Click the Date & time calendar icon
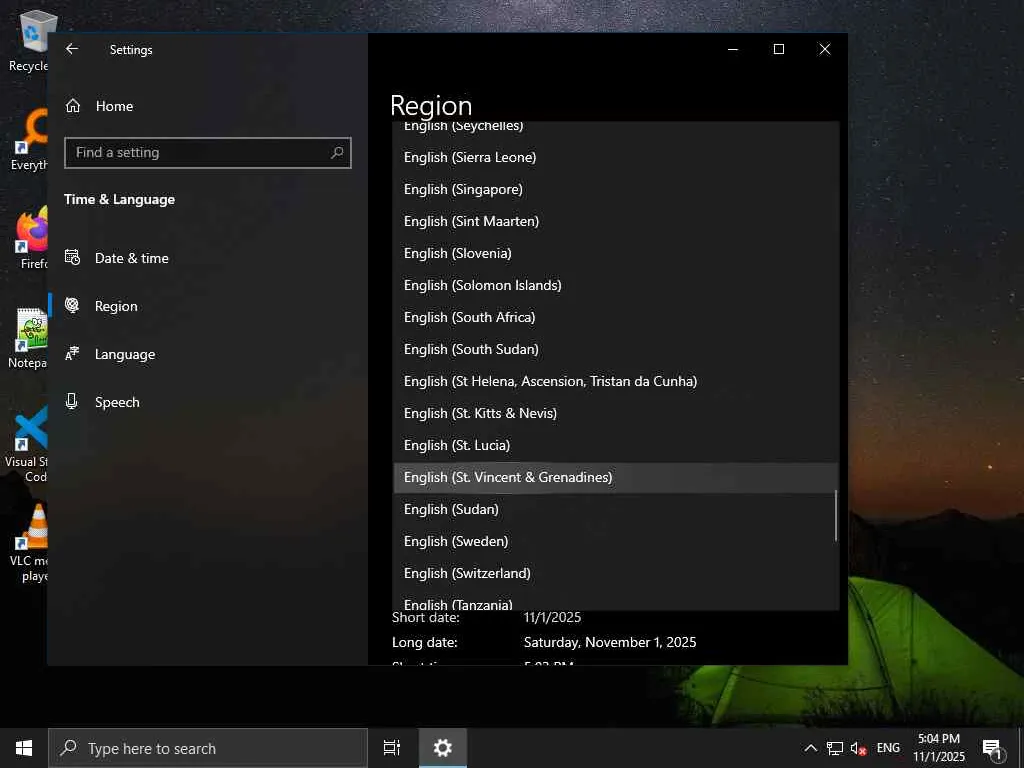1024x768 pixels. tap(72, 257)
